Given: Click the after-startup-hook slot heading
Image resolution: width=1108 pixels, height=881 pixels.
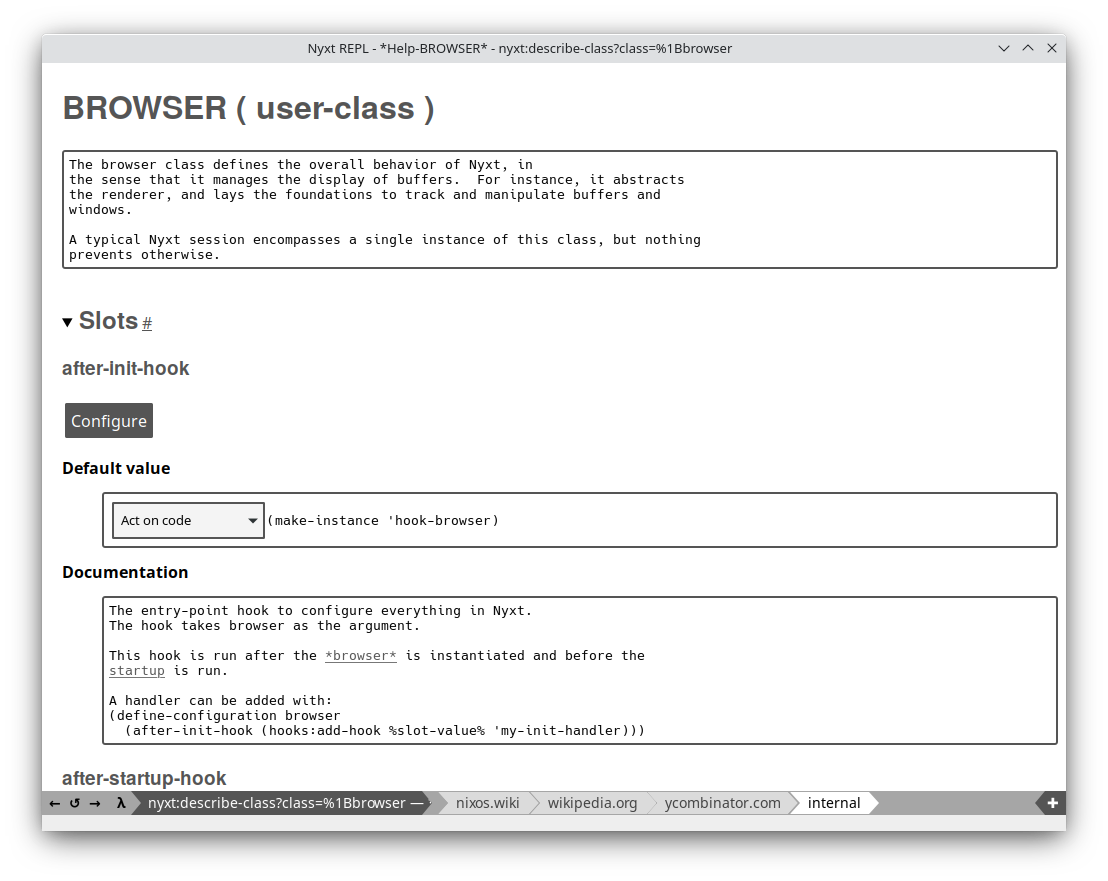Looking at the screenshot, I should click(144, 779).
